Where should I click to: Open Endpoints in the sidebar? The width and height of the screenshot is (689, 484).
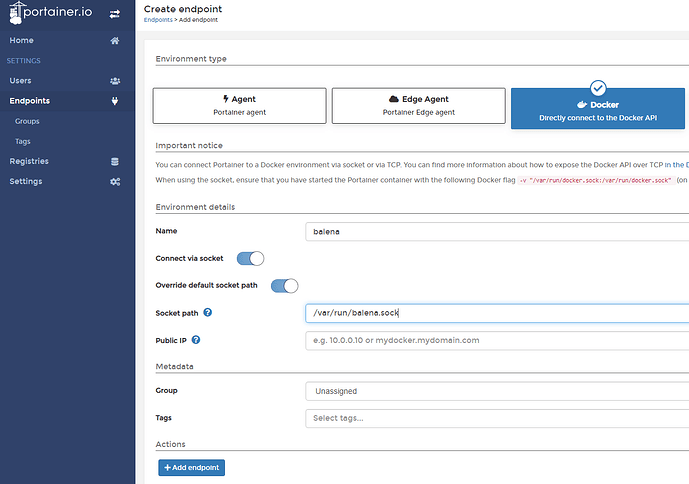tap(67, 101)
